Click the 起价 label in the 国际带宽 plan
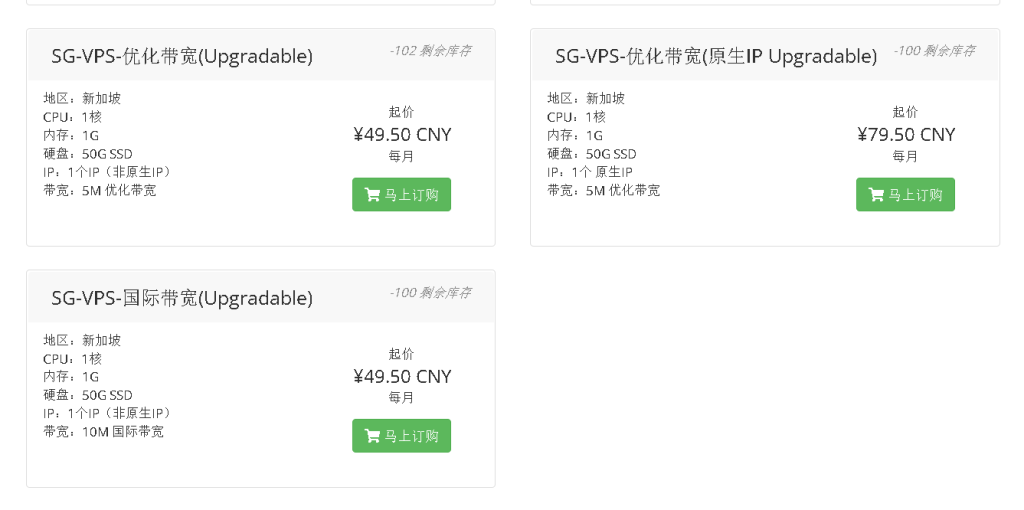 tap(401, 354)
